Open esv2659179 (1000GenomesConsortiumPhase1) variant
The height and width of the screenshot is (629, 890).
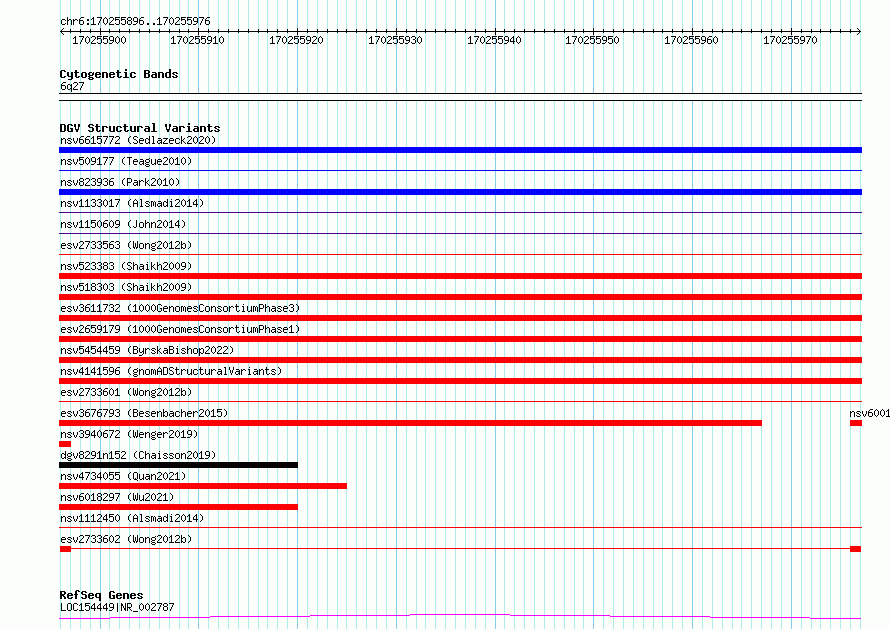(x=180, y=329)
